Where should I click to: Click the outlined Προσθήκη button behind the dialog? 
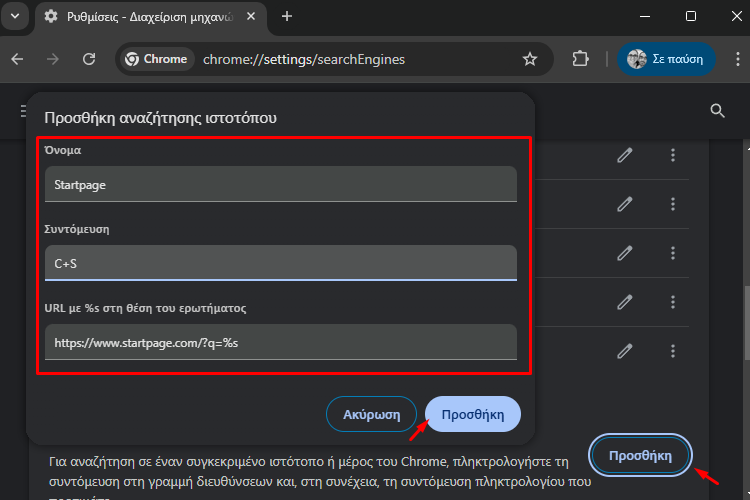pos(640,456)
